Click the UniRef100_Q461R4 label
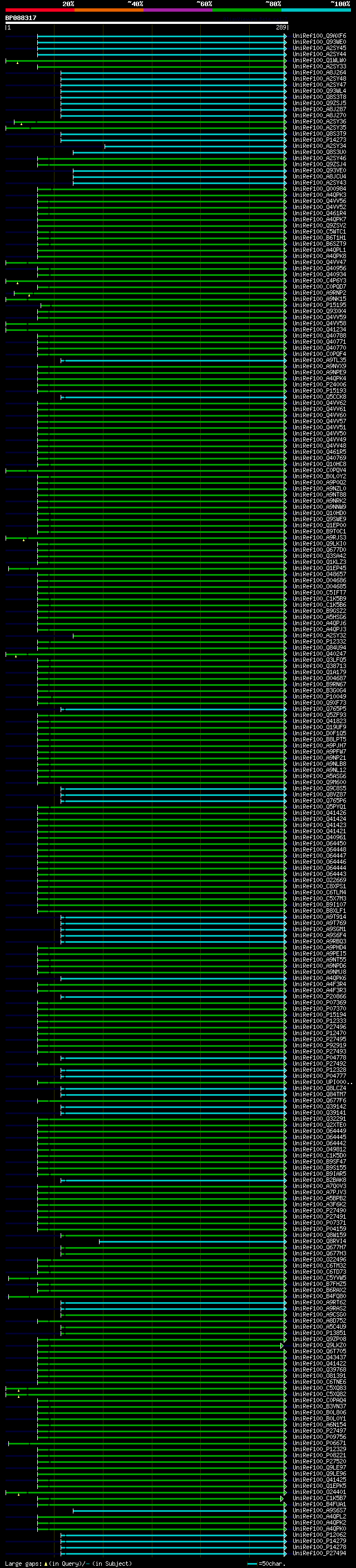This screenshot has width=356, height=1568. pos(319,213)
